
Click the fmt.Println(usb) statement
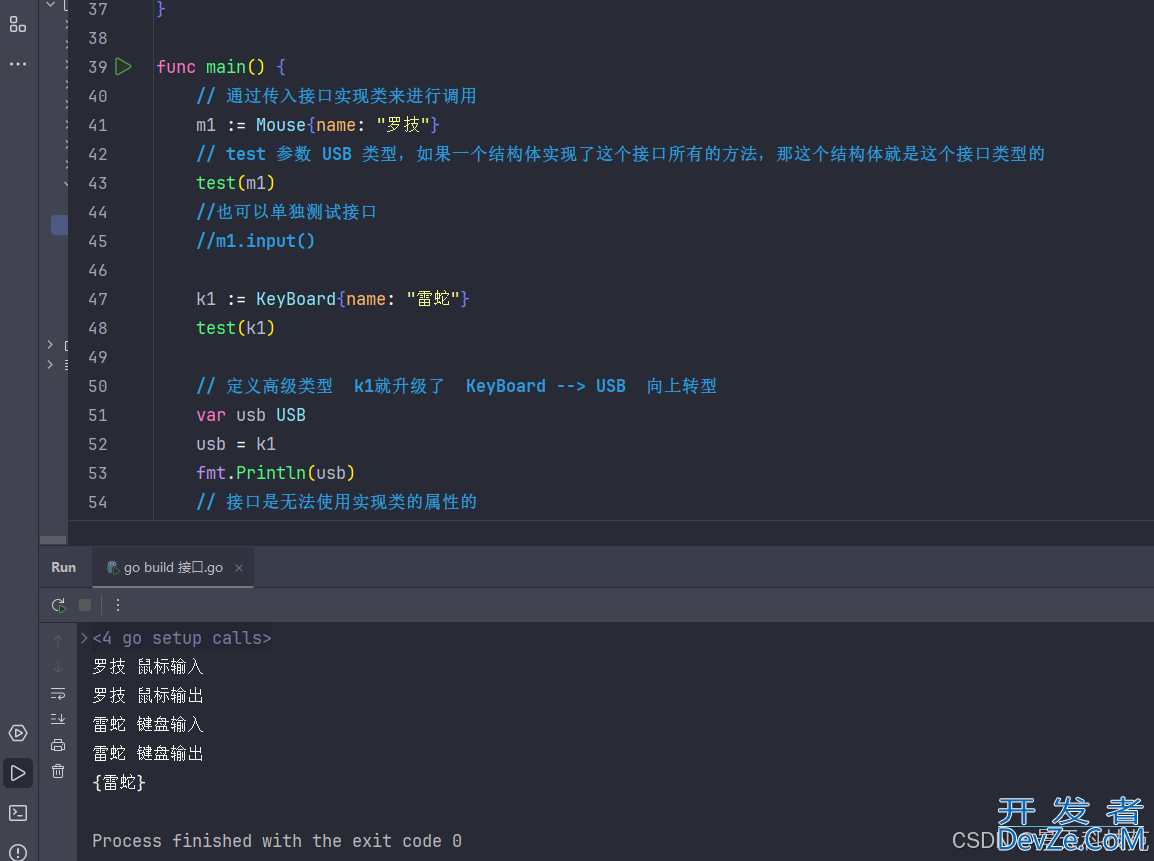tap(276, 473)
